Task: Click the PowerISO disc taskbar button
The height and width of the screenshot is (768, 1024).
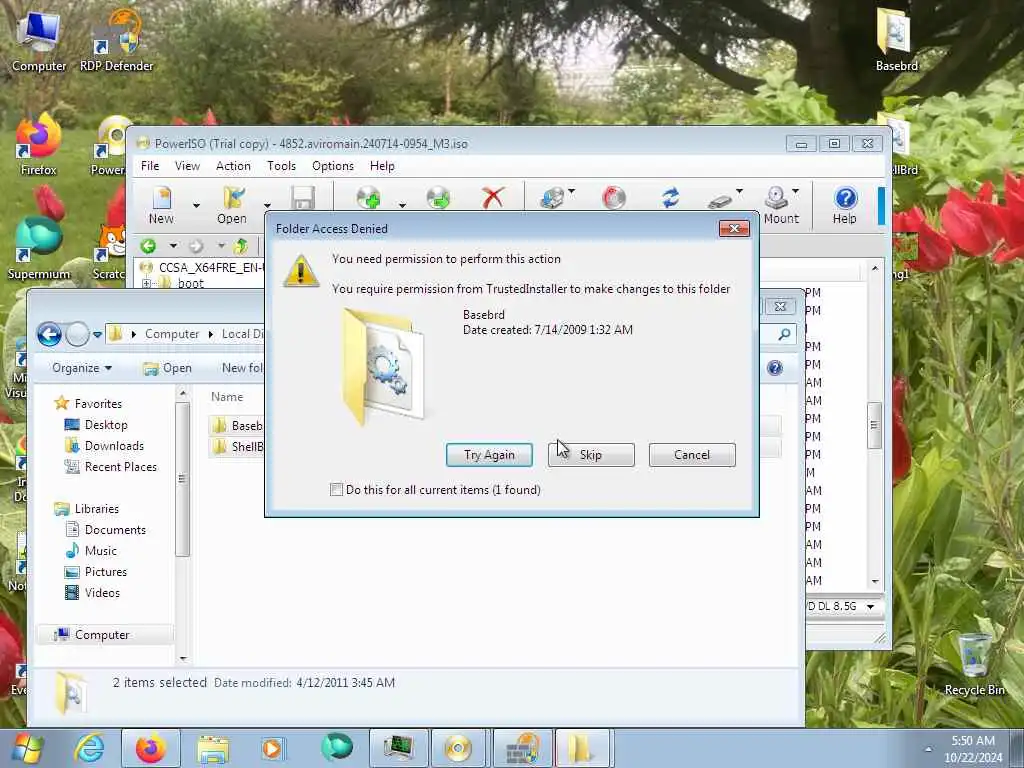Action: [457, 748]
